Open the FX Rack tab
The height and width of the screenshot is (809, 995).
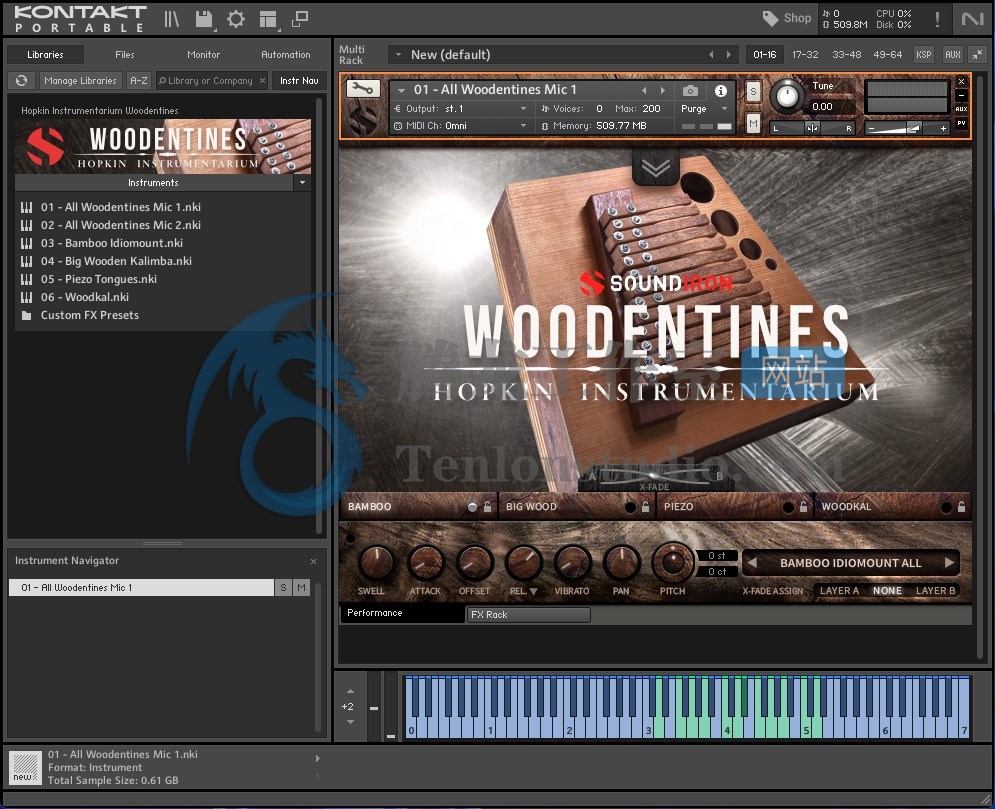coord(528,614)
